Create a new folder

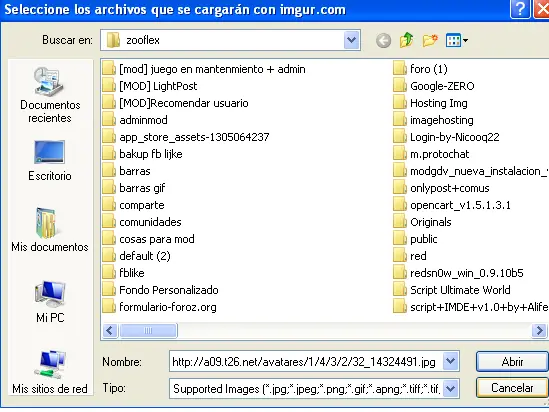click(430, 40)
